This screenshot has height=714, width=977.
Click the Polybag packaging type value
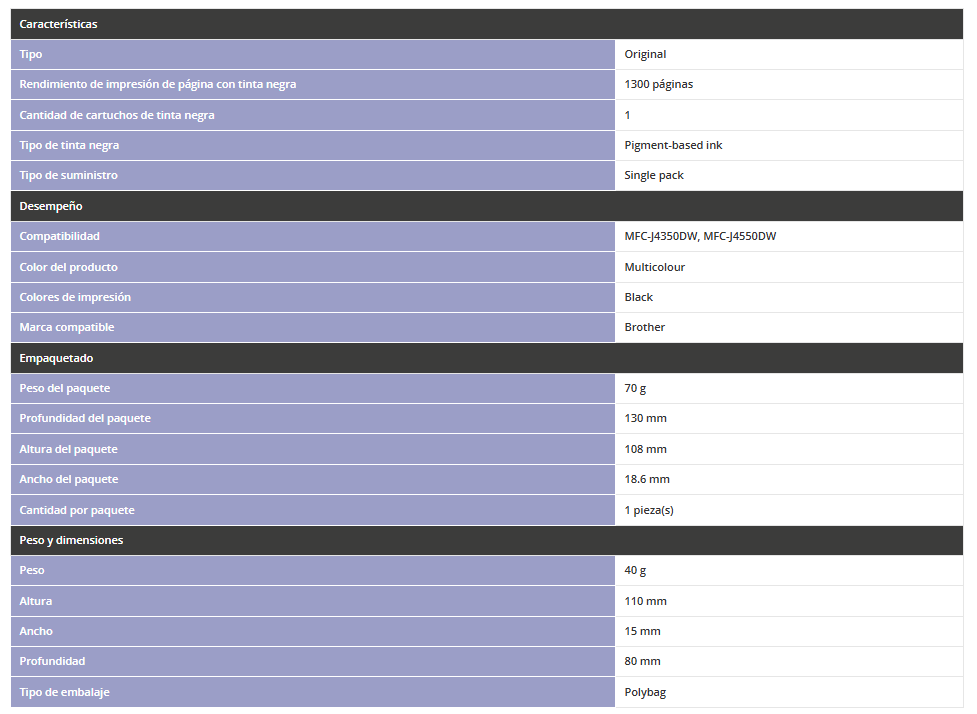(645, 692)
